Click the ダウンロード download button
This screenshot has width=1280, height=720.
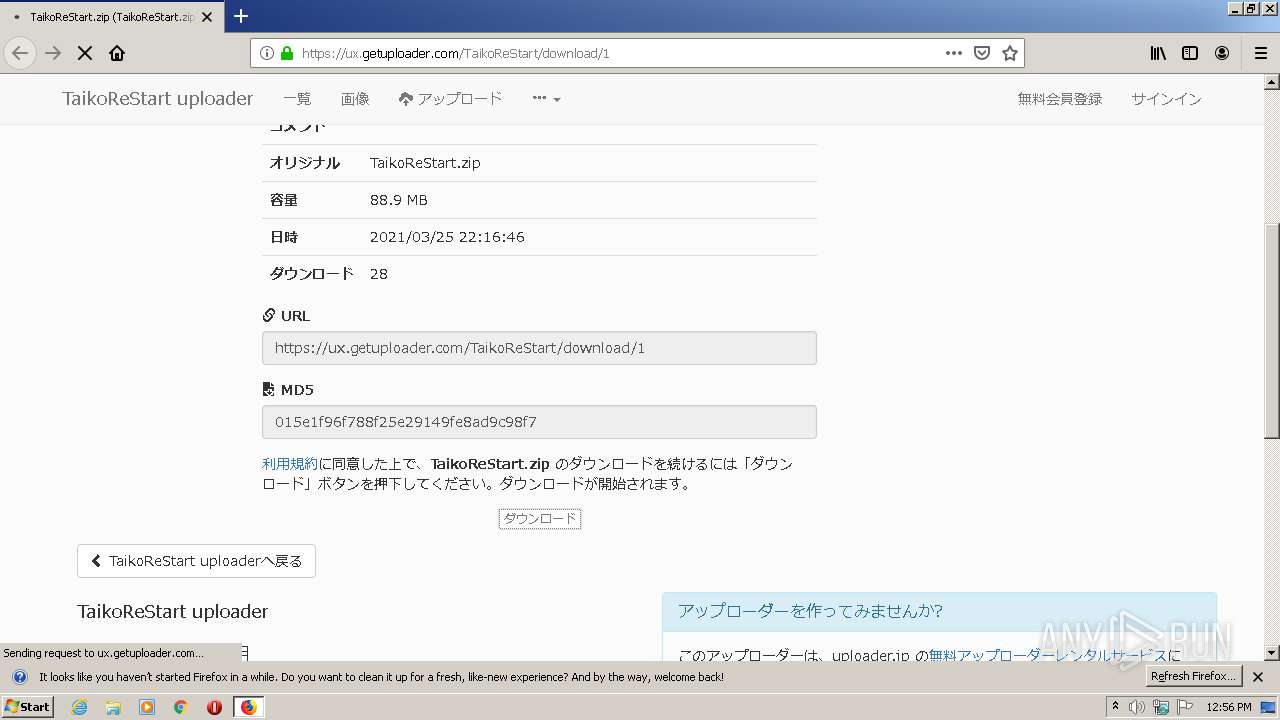540,519
